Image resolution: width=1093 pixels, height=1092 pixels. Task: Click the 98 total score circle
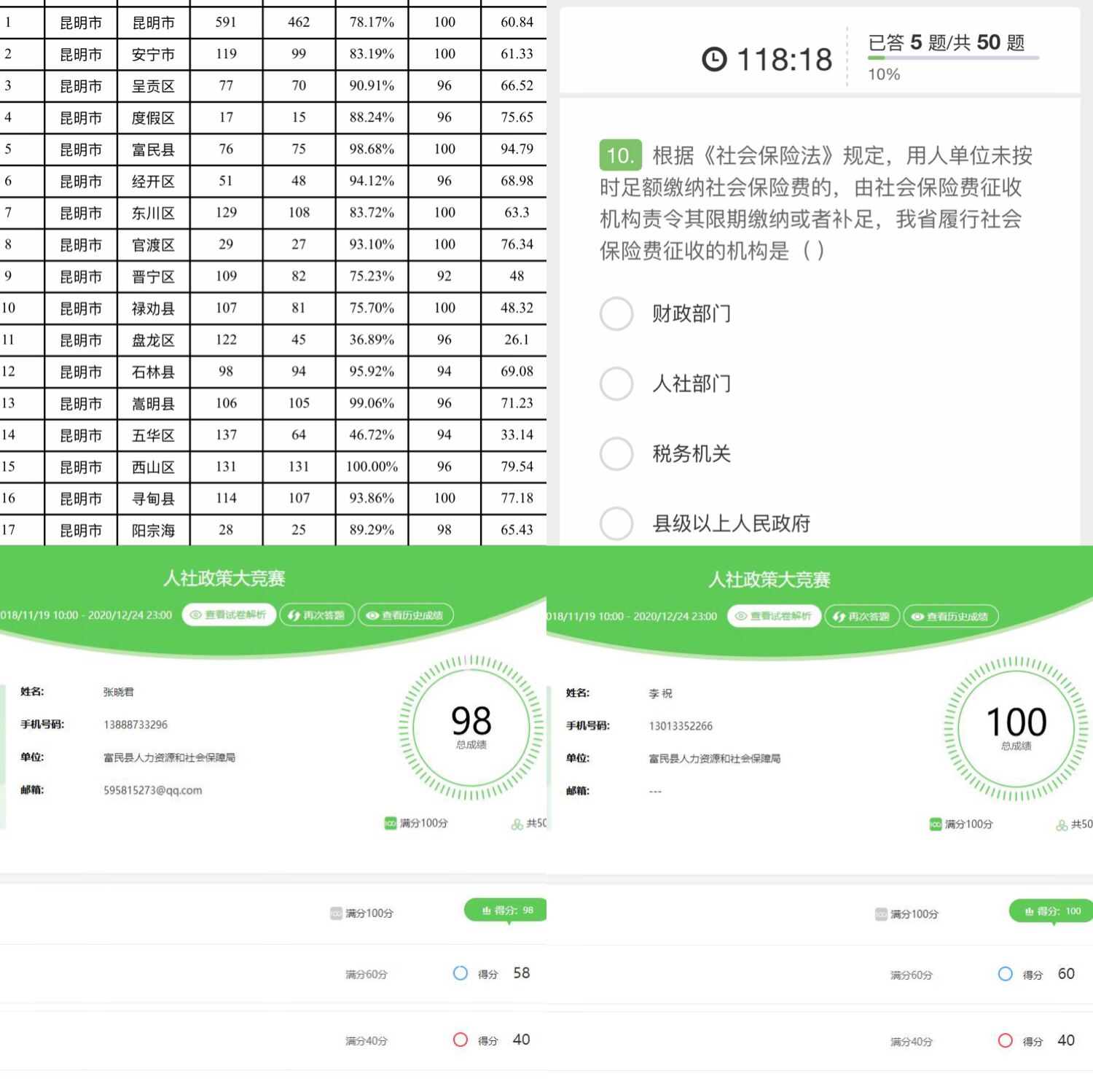point(471,727)
